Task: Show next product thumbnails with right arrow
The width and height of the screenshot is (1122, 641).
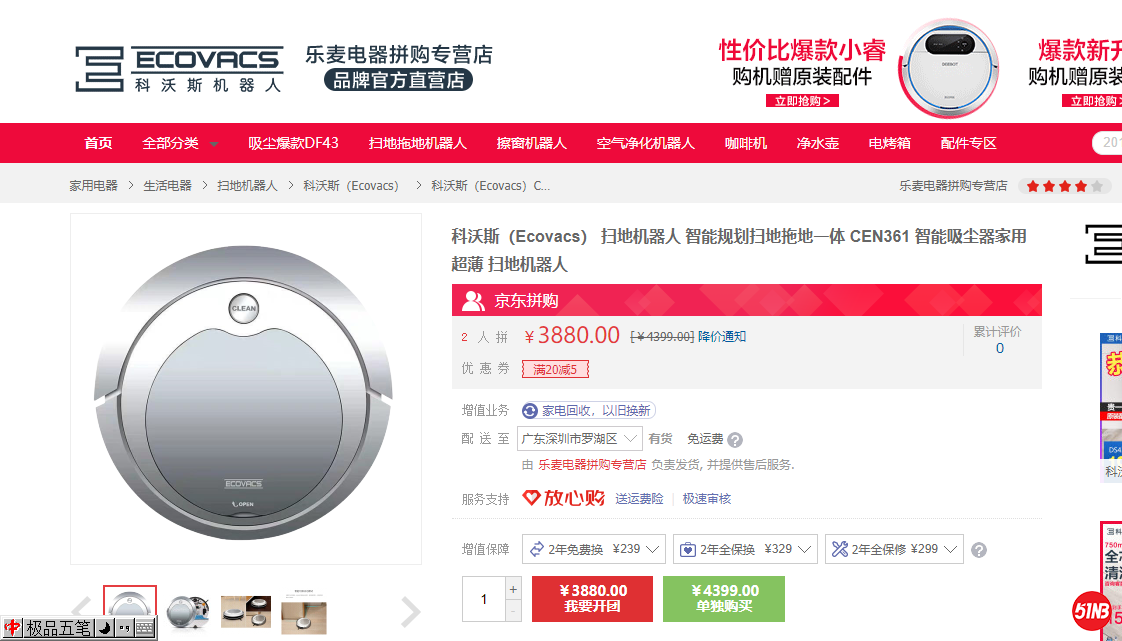Action: point(410,611)
